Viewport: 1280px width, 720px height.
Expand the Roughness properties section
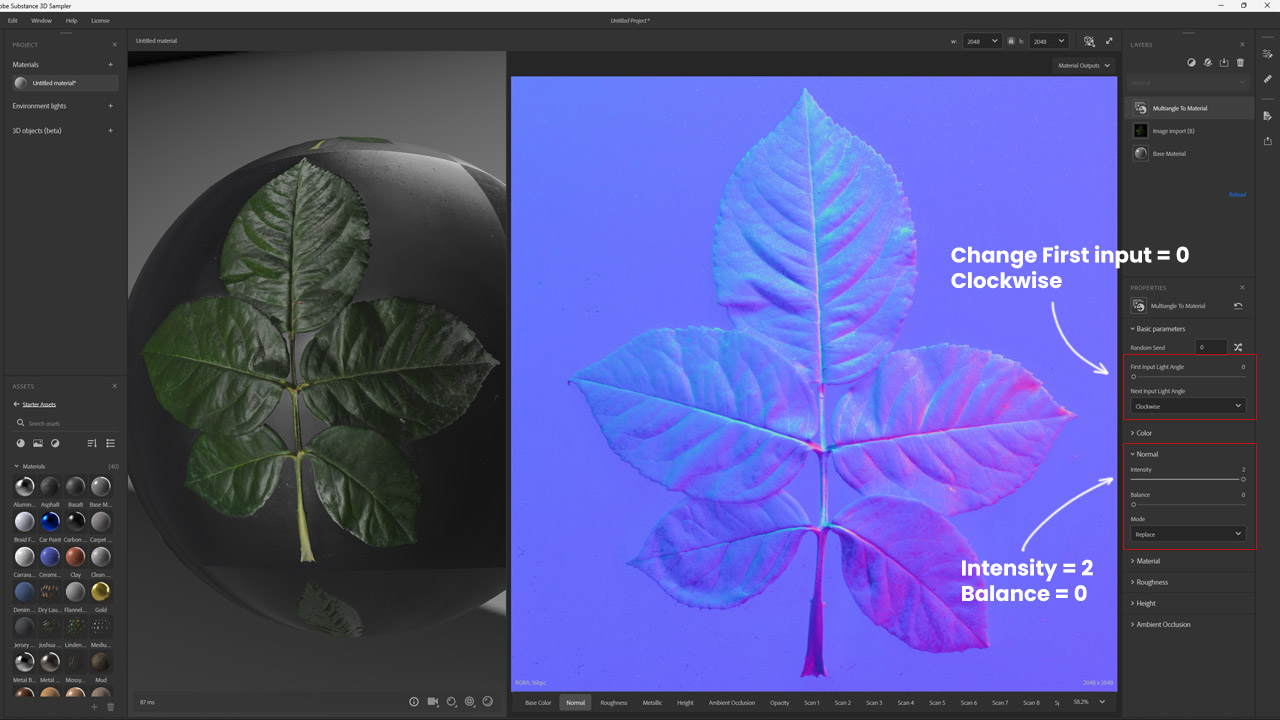tap(1151, 582)
